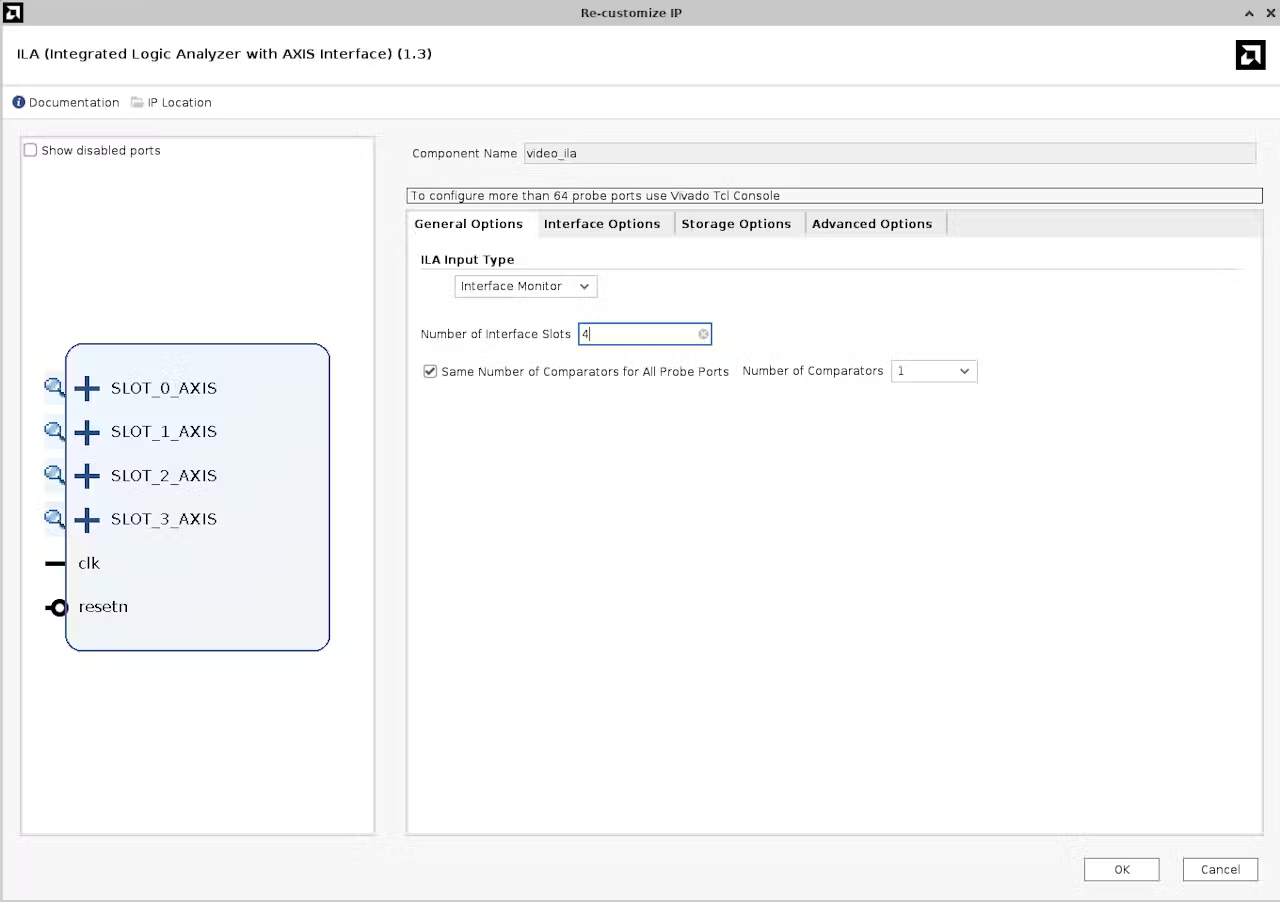
Task: Open the IP Location link
Action: 180,102
